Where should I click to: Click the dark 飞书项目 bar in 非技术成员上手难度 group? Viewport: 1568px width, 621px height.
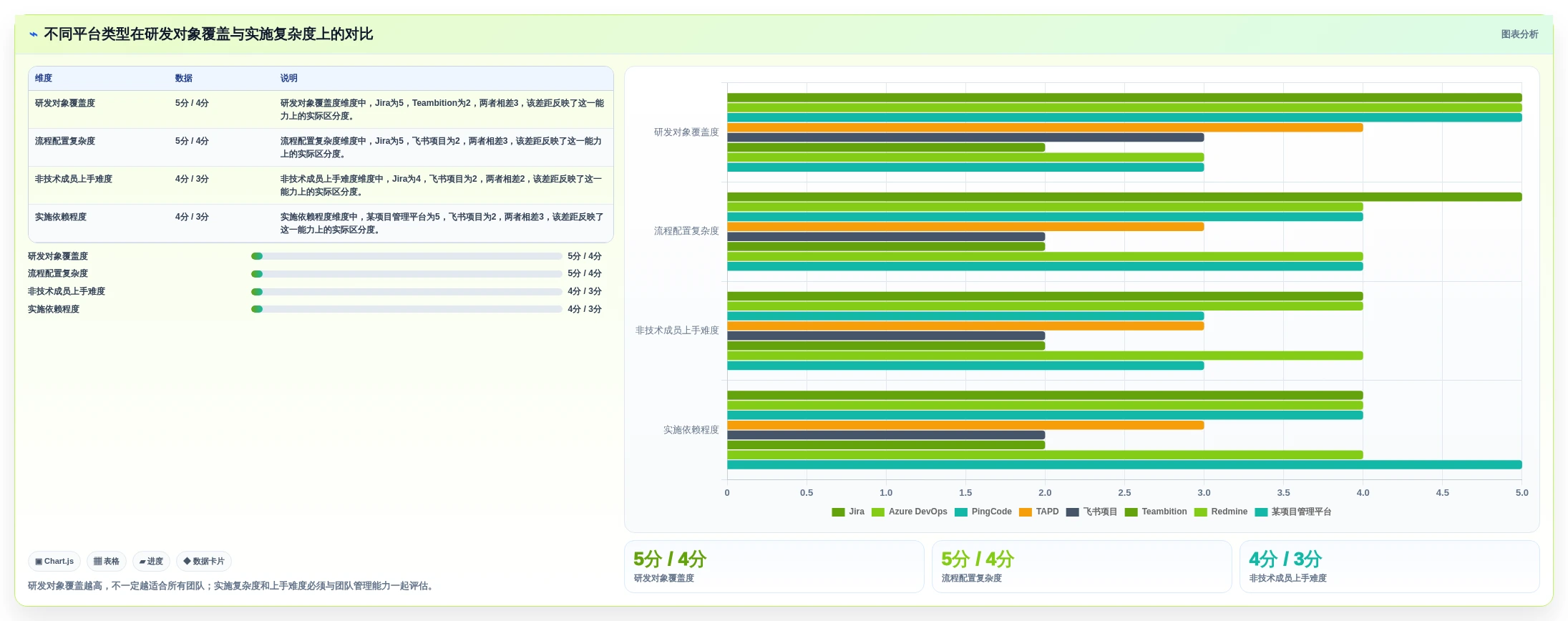point(886,336)
